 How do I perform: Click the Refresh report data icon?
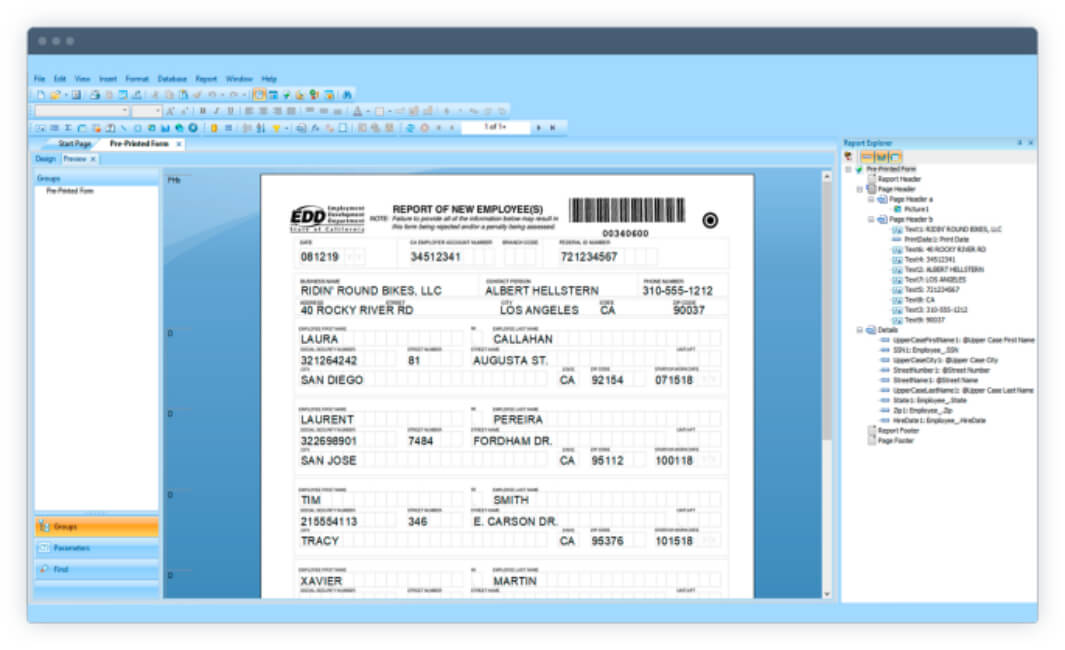410,128
